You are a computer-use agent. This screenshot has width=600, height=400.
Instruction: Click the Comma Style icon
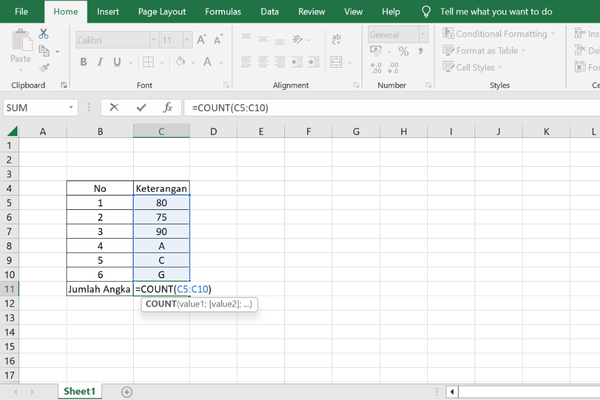pyautogui.click(x=420, y=51)
